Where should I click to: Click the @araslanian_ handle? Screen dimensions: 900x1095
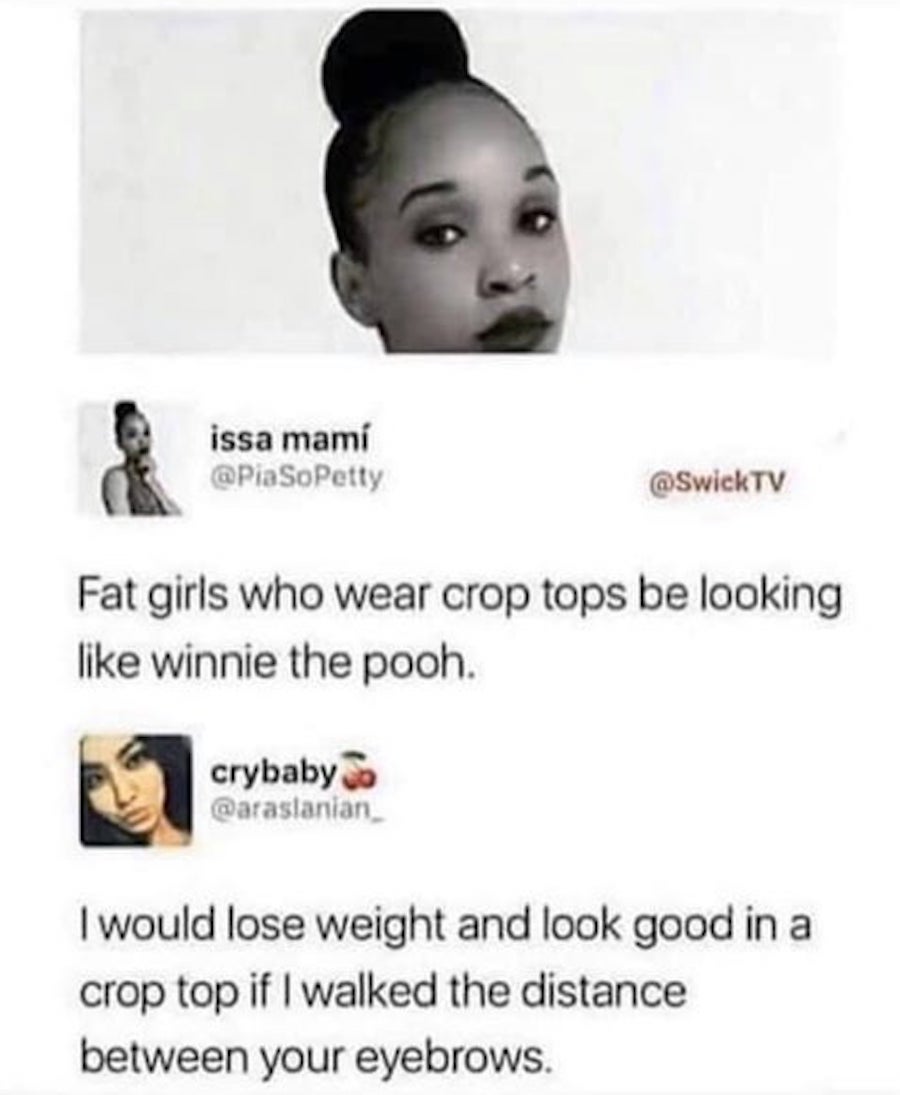coord(295,811)
